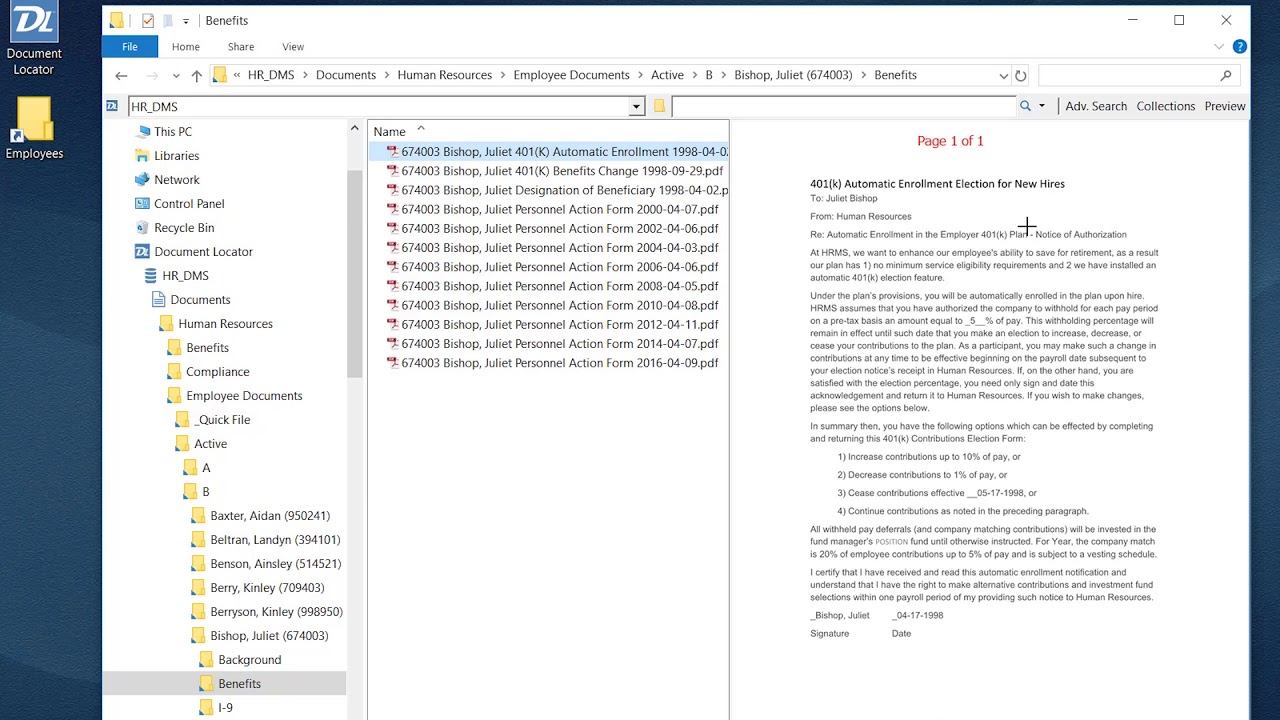Select Libraries in the navigation tree
The image size is (1280, 720).
tap(176, 156)
